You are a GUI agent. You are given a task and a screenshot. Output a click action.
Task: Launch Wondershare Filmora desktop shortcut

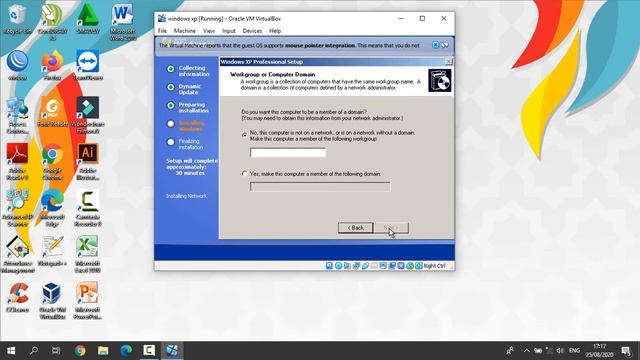[x=87, y=115]
